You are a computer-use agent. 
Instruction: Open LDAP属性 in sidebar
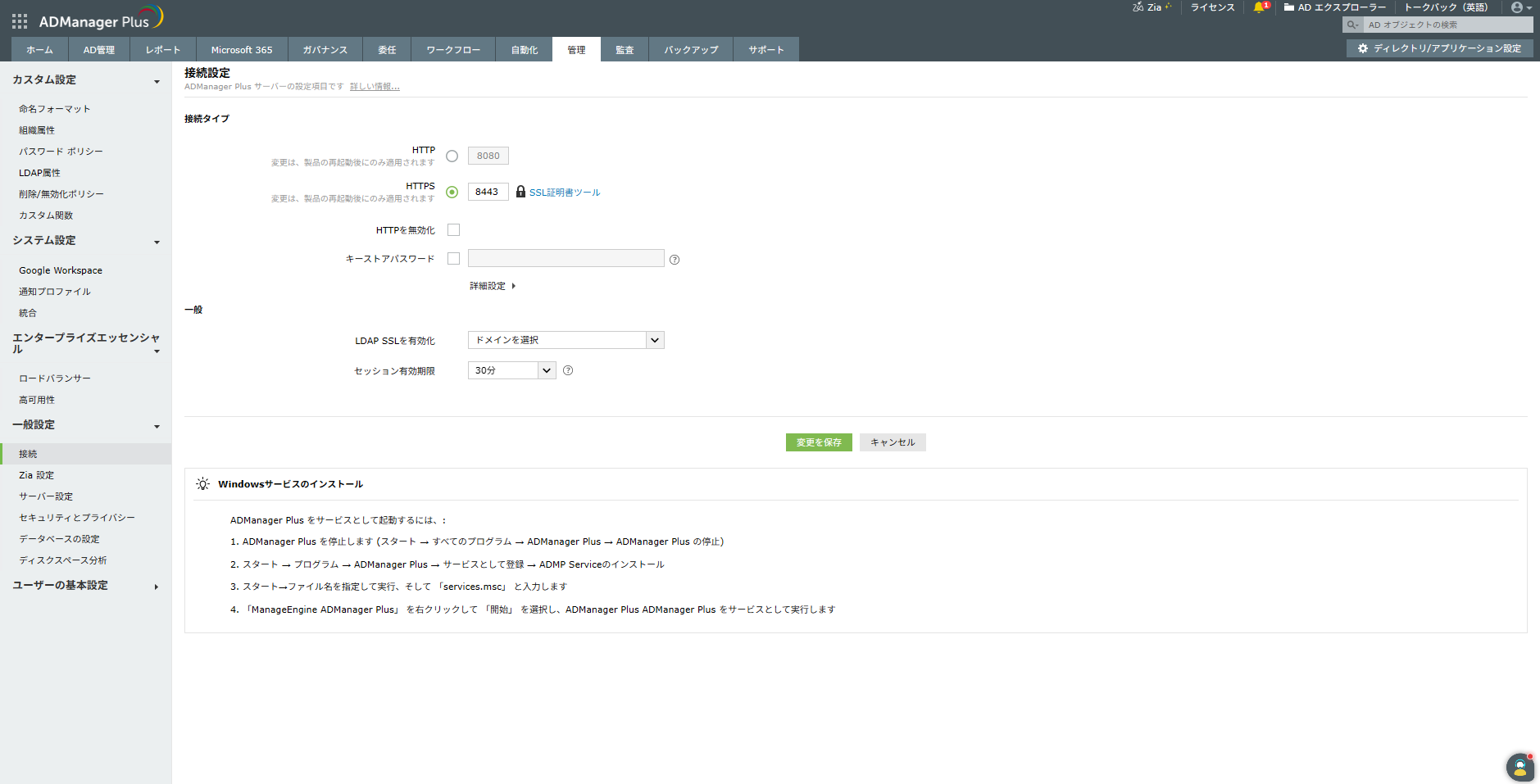39,173
